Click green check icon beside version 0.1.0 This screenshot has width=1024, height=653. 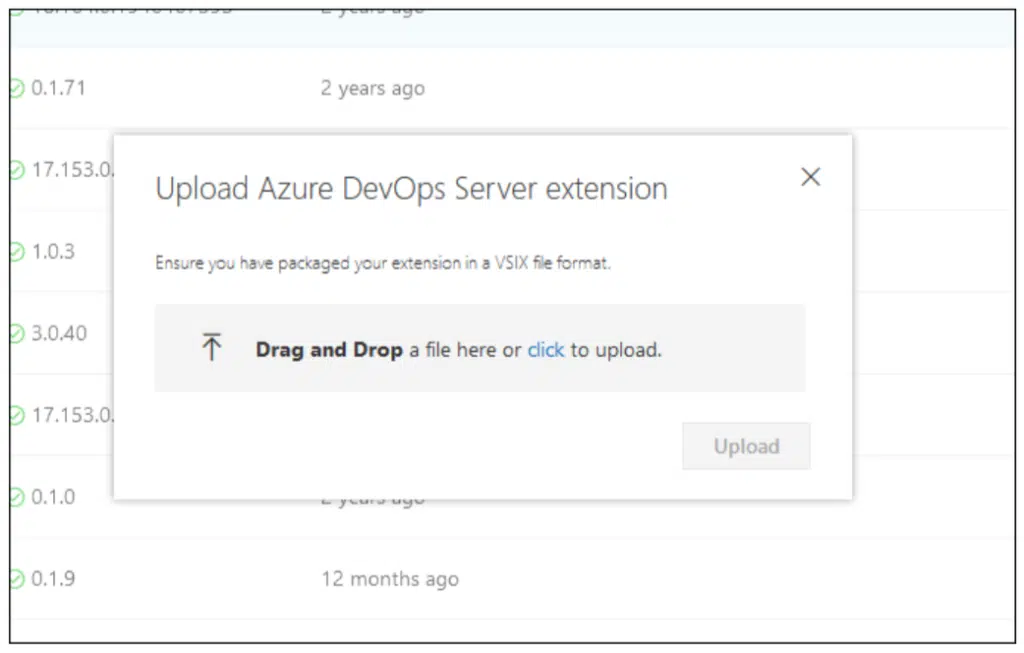17,497
